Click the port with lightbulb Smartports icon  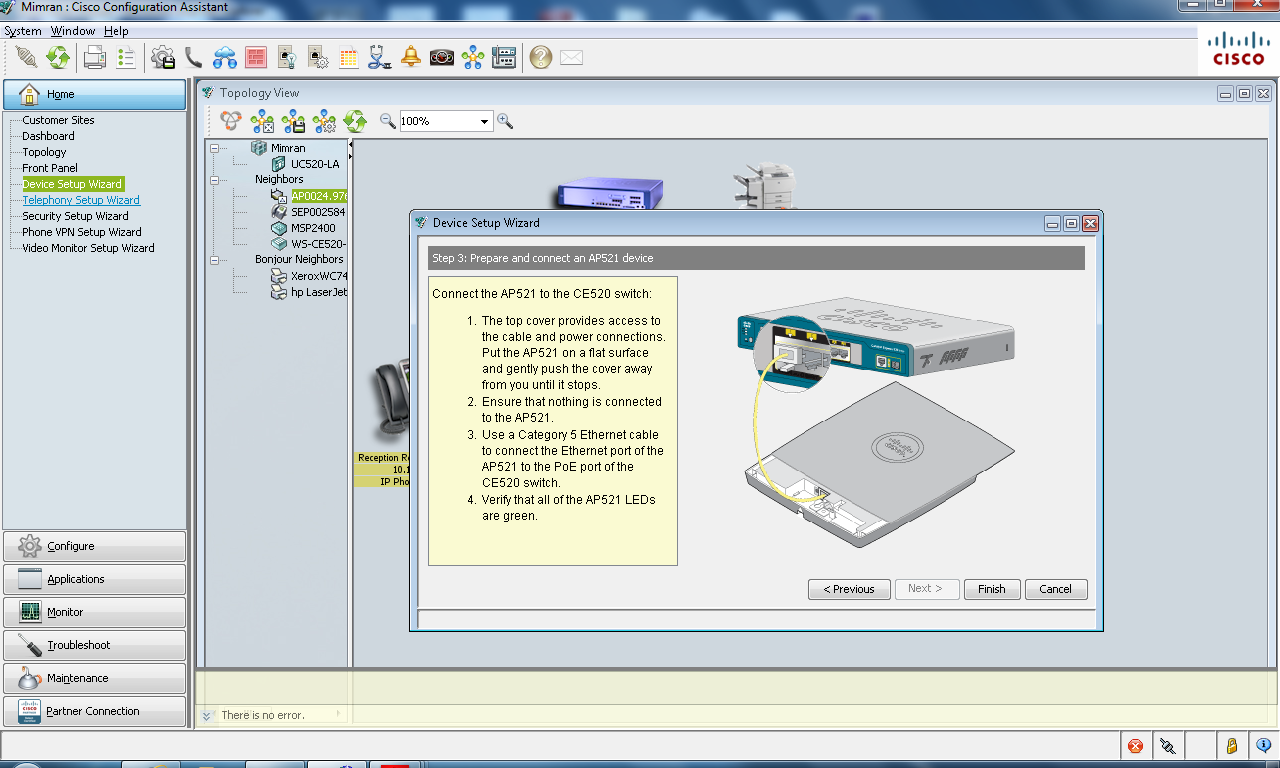pyautogui.click(x=287, y=57)
